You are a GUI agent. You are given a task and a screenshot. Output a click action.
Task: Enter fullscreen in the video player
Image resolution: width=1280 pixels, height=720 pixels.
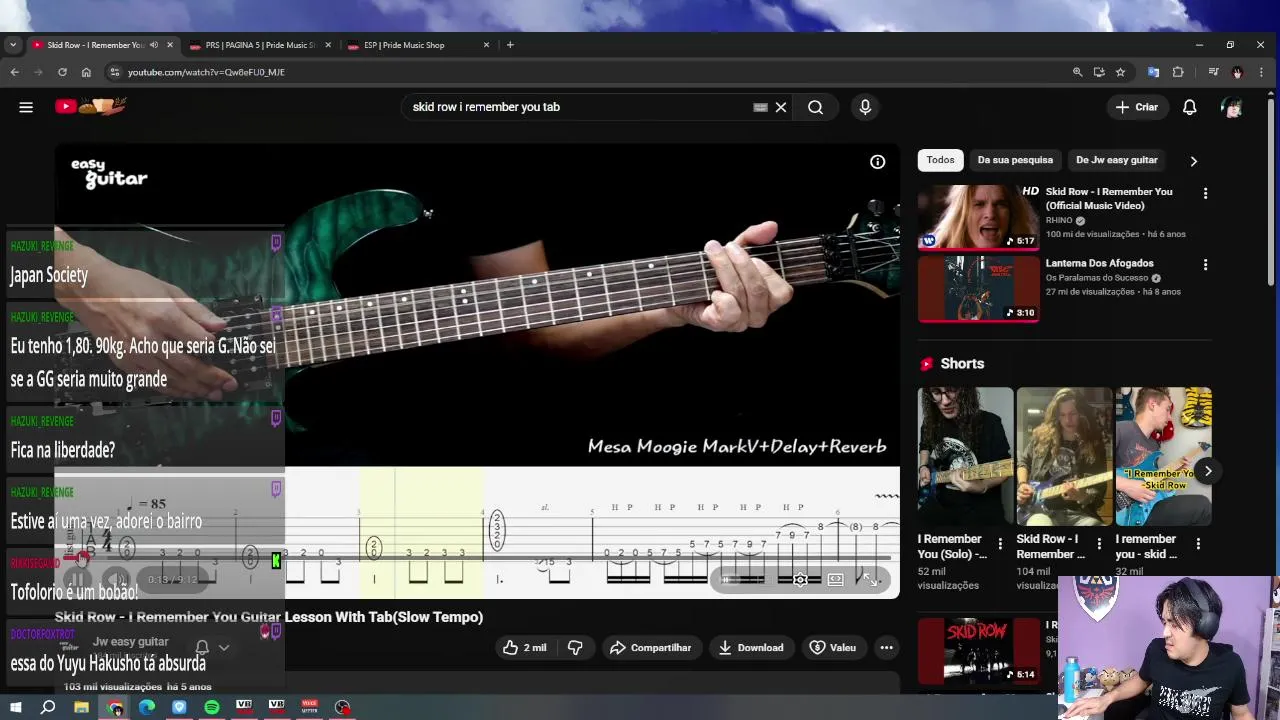pos(870,579)
